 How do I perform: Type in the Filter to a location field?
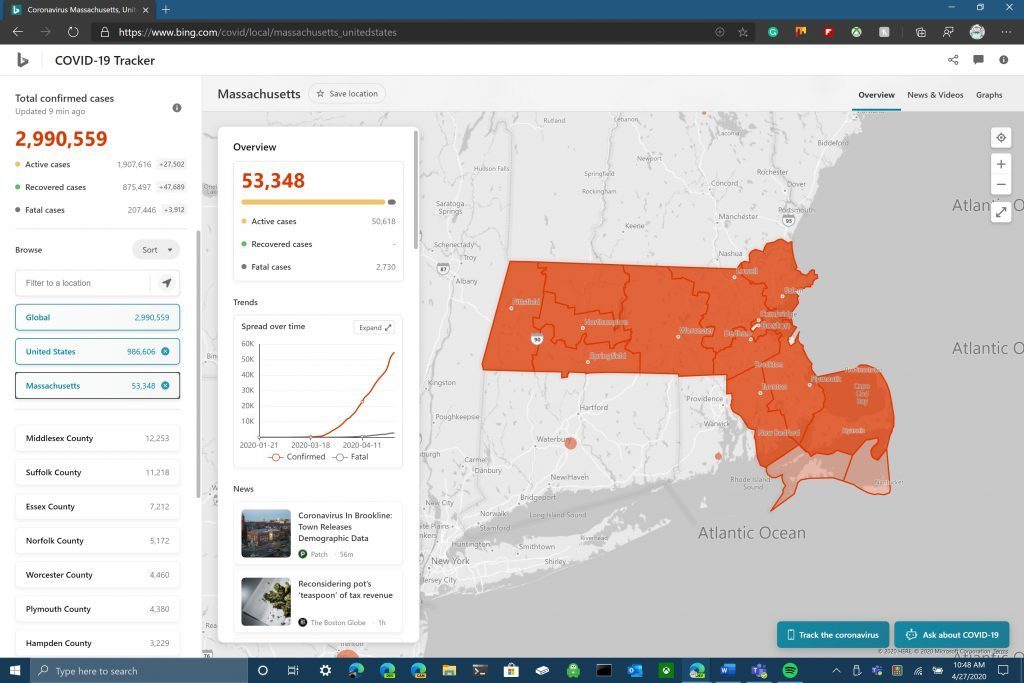click(83, 283)
